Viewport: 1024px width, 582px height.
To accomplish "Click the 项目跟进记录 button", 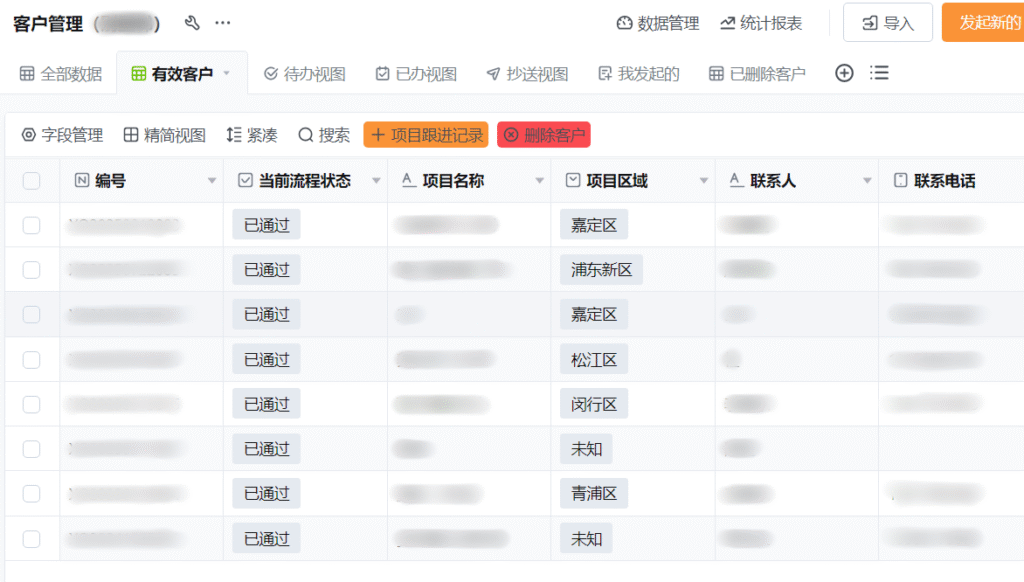I will [426, 135].
